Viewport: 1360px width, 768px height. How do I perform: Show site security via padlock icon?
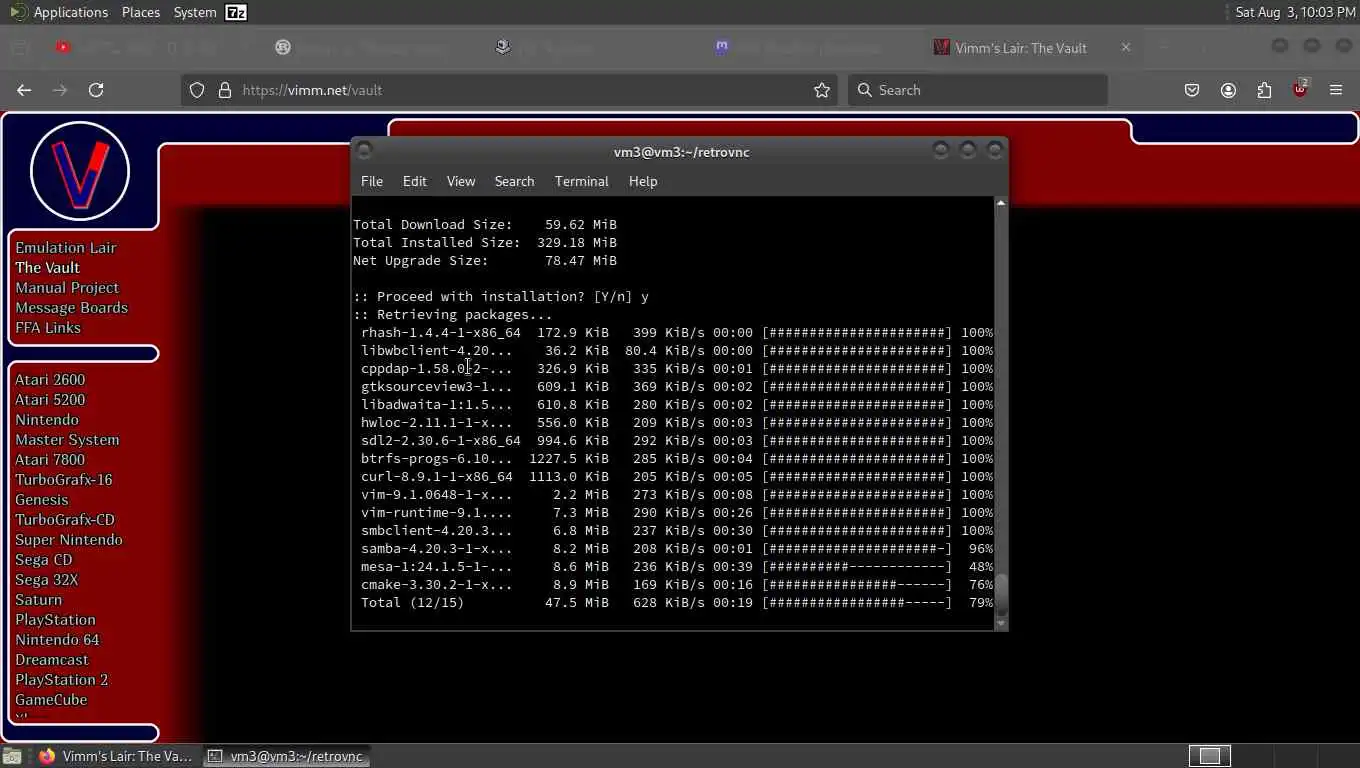[x=224, y=90]
